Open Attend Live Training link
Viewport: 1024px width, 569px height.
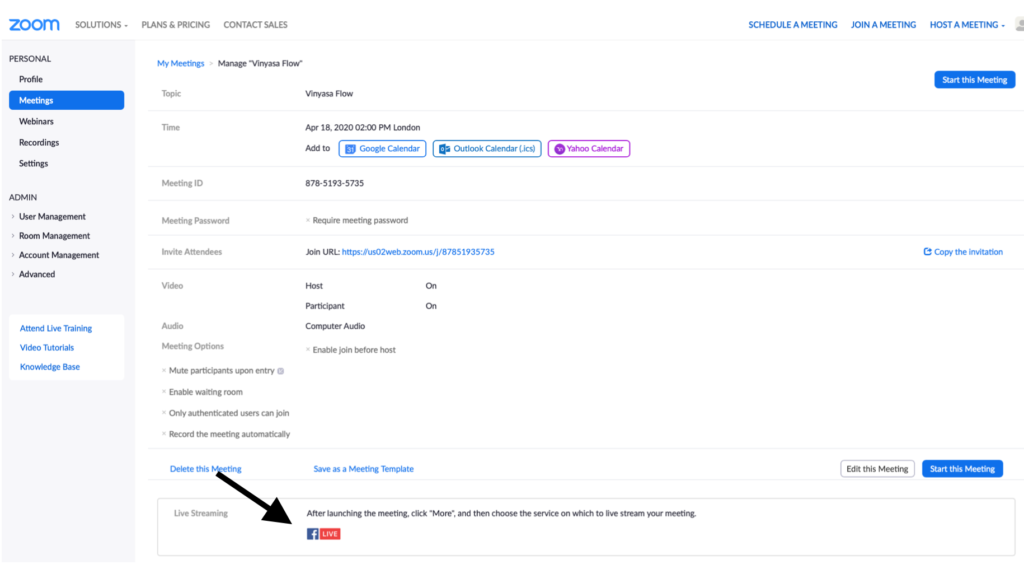pos(56,329)
